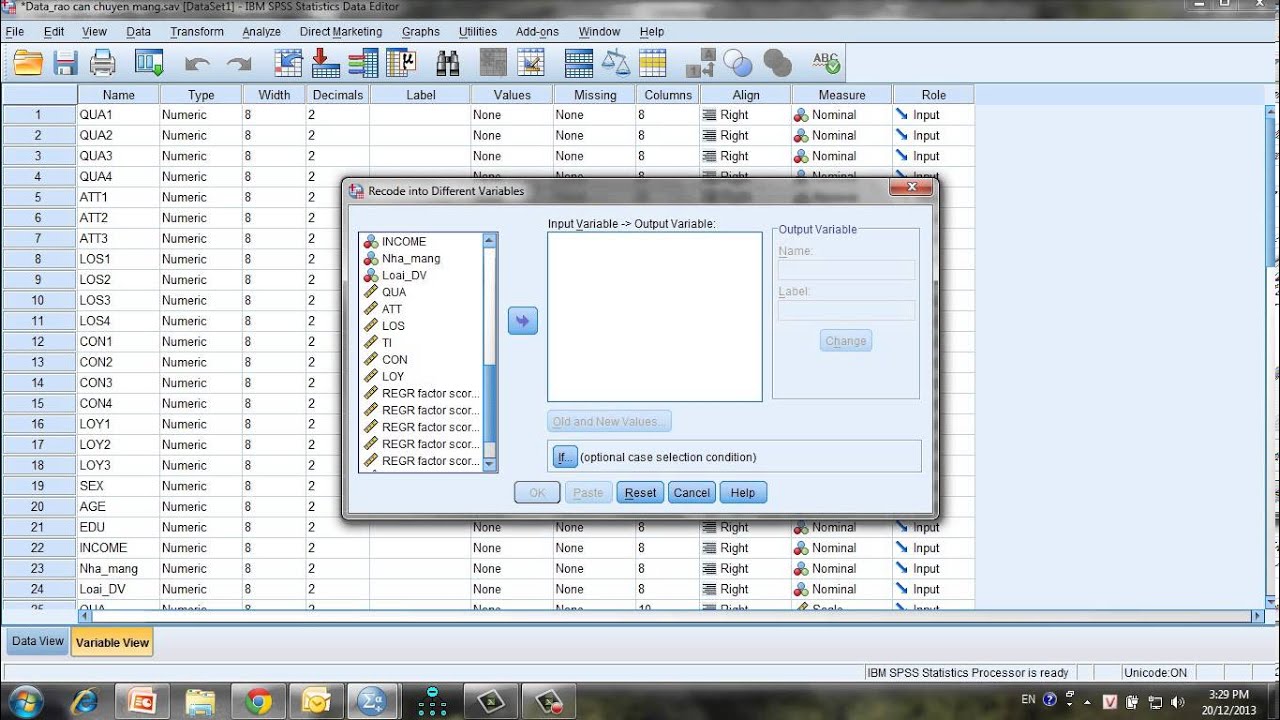The width and height of the screenshot is (1280, 720).
Task: Click the Weight cases scale icon
Action: 616,63
